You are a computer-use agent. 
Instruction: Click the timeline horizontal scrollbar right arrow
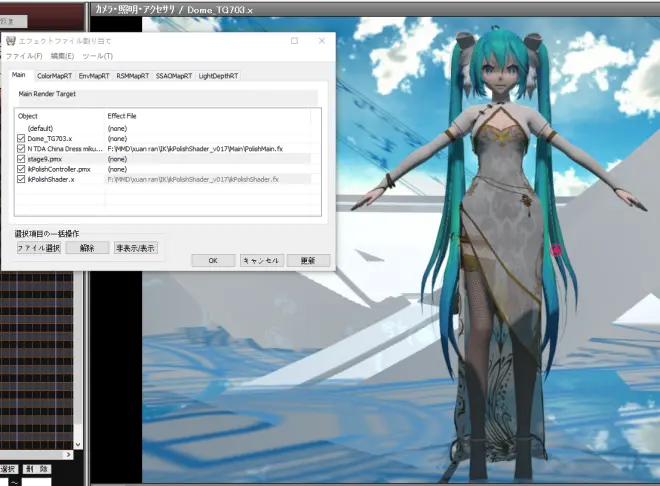[x=69, y=454]
